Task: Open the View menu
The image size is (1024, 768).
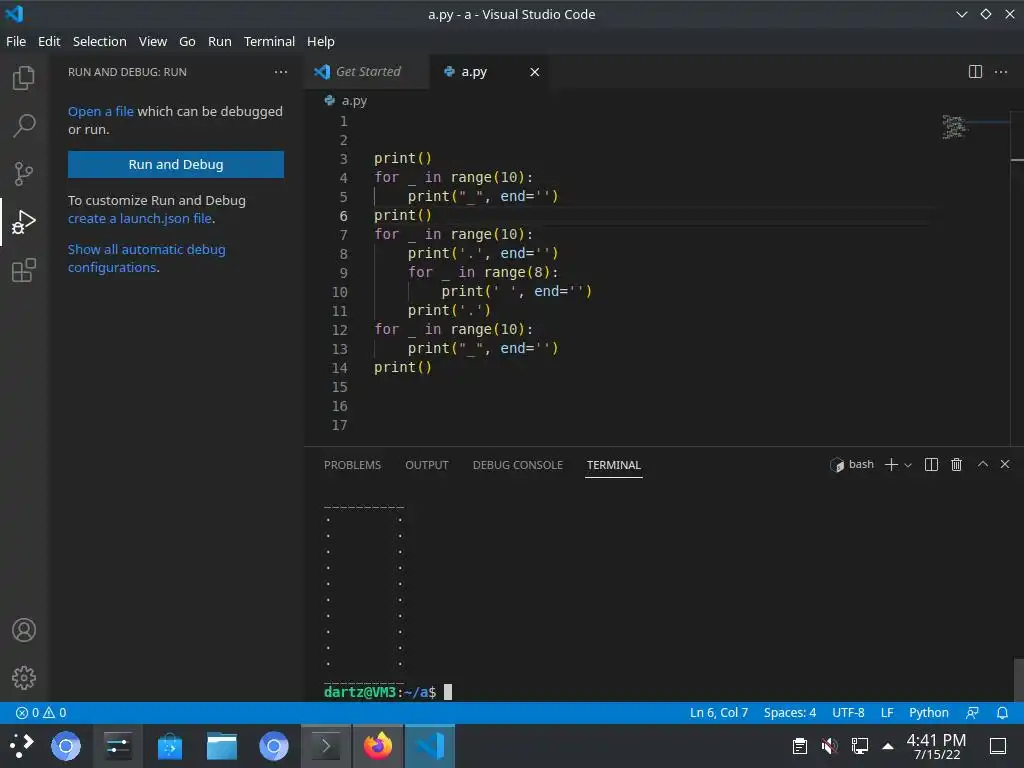Action: pyautogui.click(x=153, y=41)
